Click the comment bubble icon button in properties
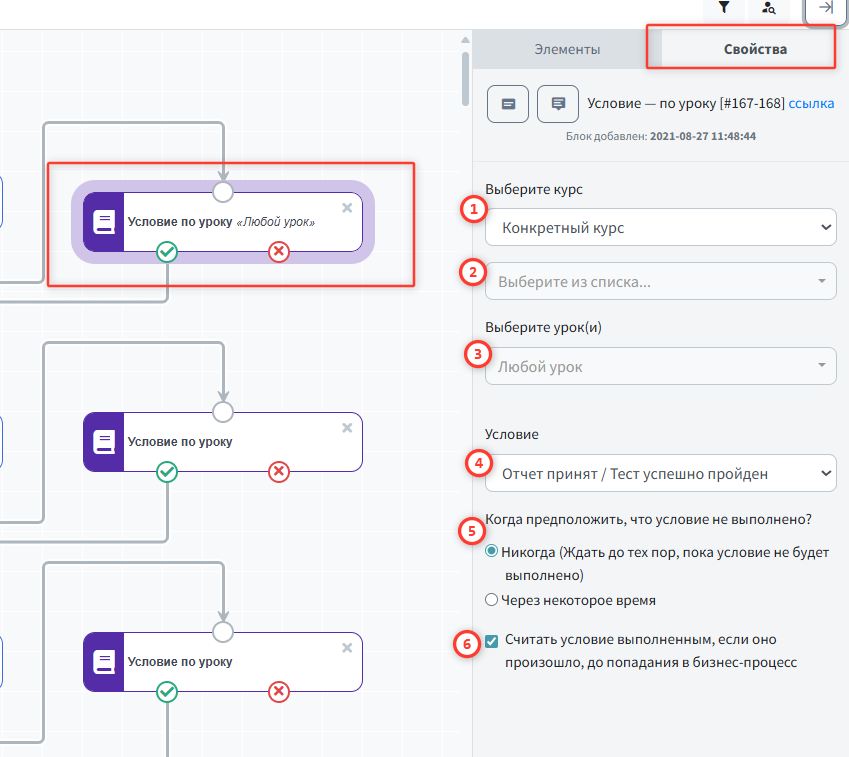 pos(558,103)
